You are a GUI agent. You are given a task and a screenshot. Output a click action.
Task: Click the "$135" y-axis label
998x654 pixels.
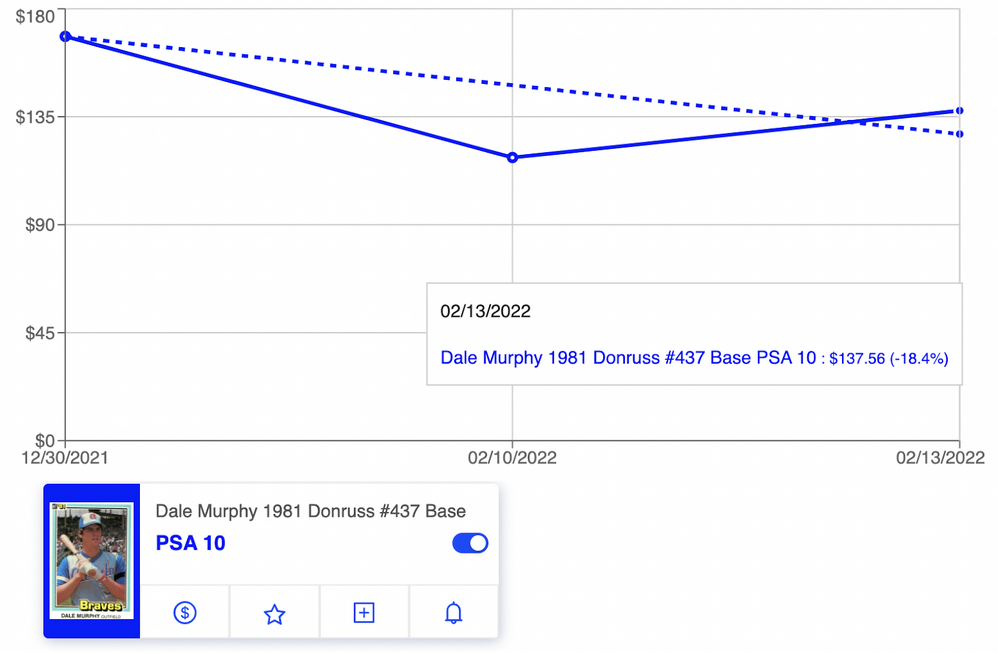(x=36, y=117)
